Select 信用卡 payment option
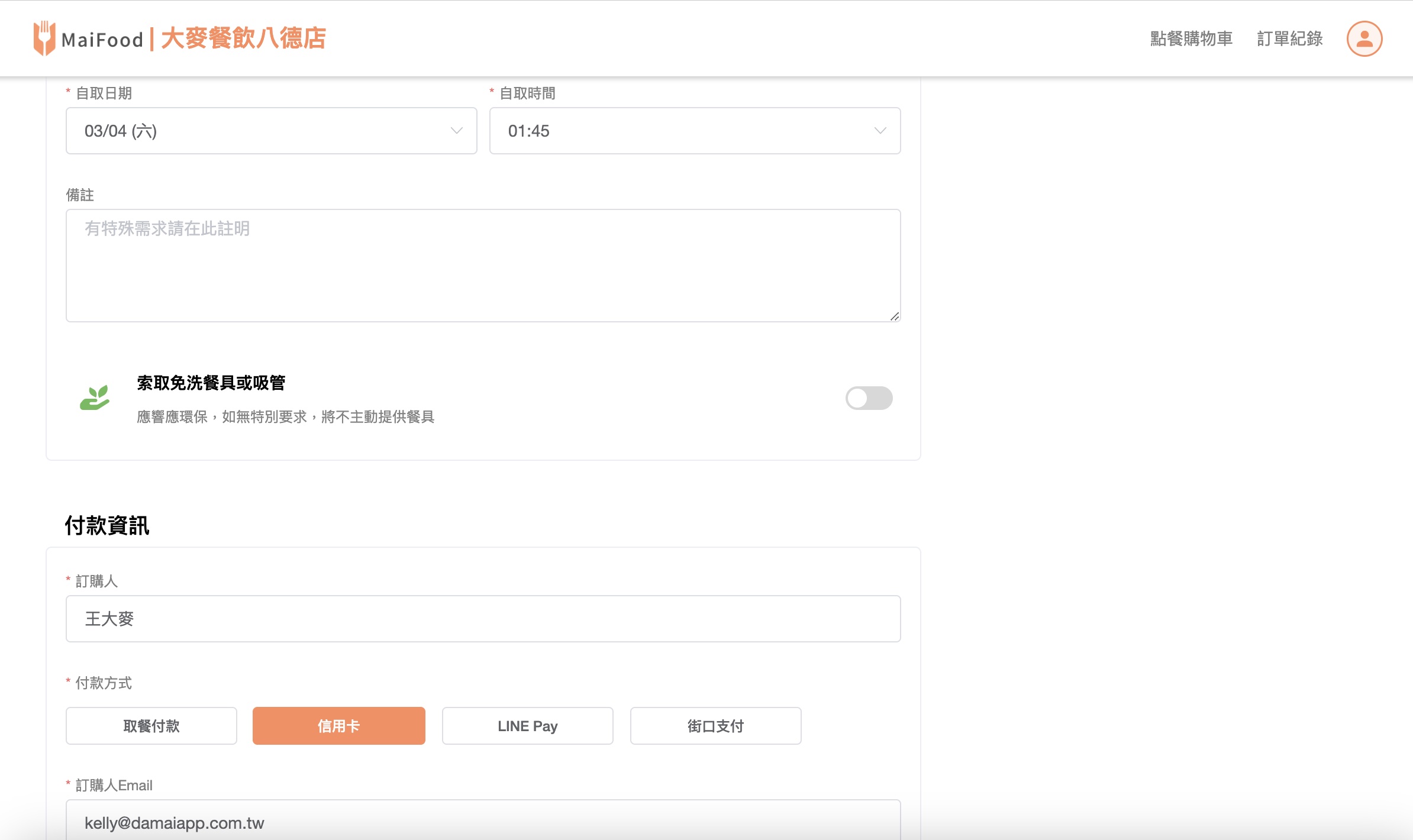 [x=338, y=726]
